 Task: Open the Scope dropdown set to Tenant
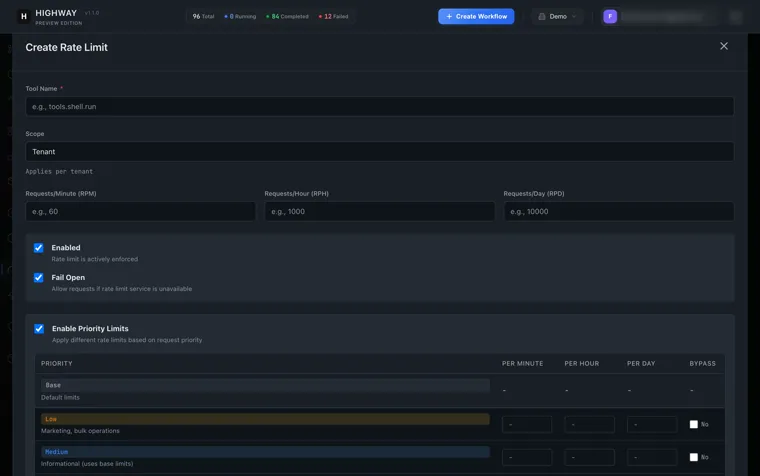(x=380, y=152)
